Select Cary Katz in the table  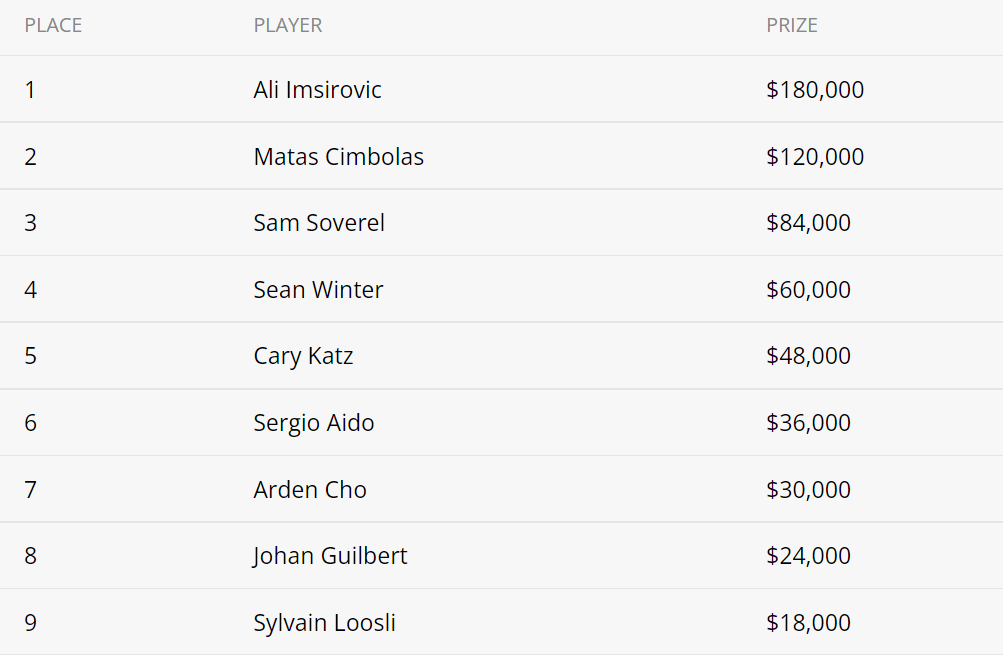click(x=303, y=356)
